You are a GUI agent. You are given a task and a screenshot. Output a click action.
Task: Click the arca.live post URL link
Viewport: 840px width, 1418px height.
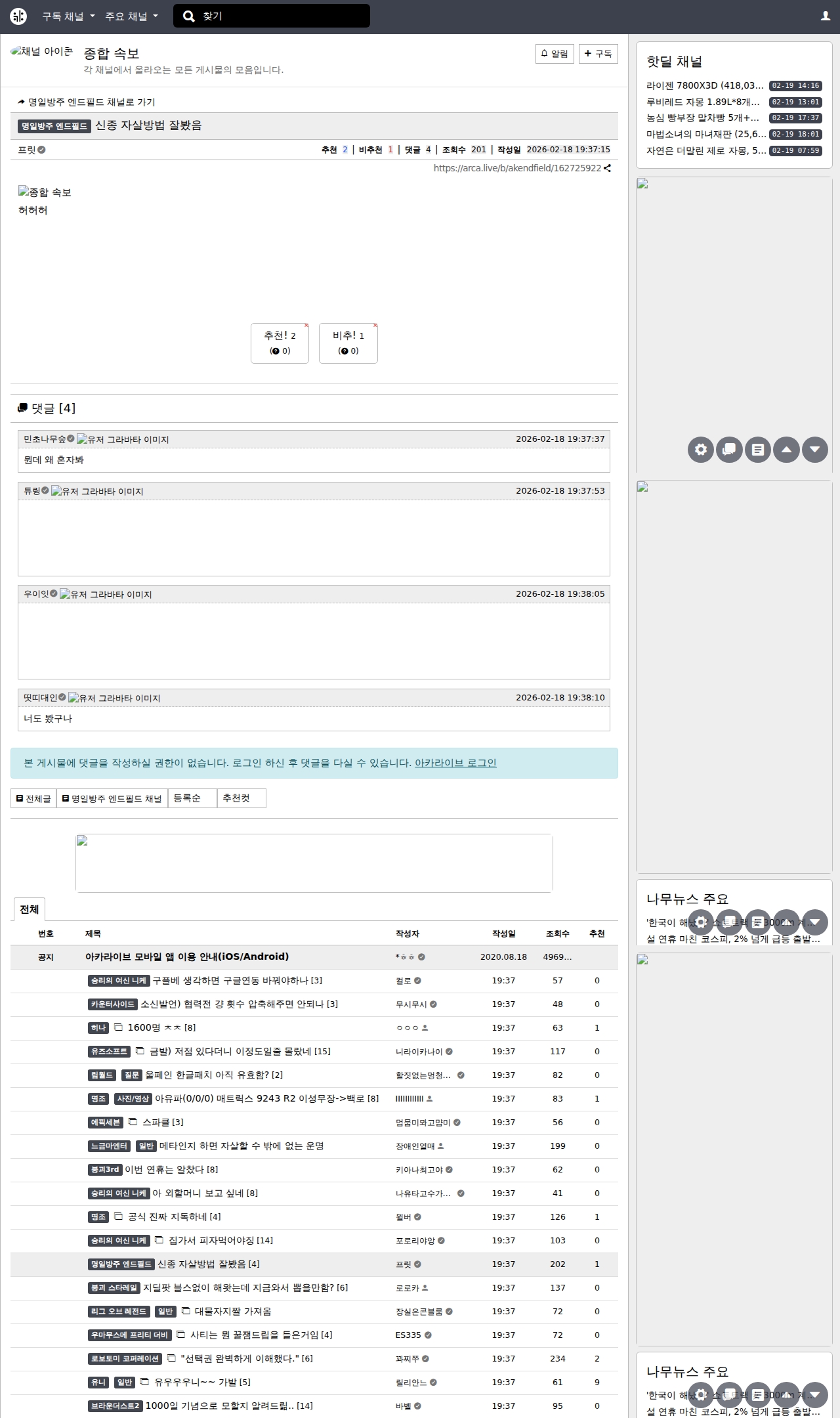(x=517, y=168)
